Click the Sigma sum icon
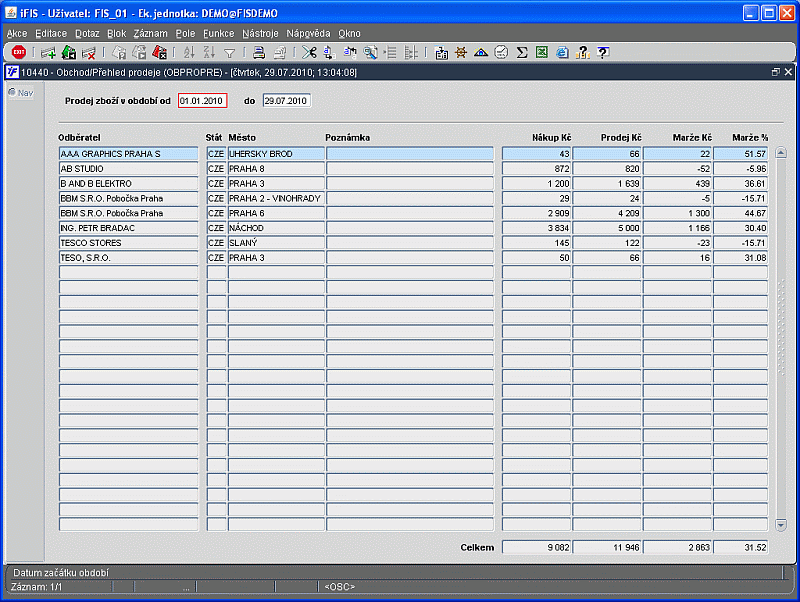 click(x=522, y=52)
